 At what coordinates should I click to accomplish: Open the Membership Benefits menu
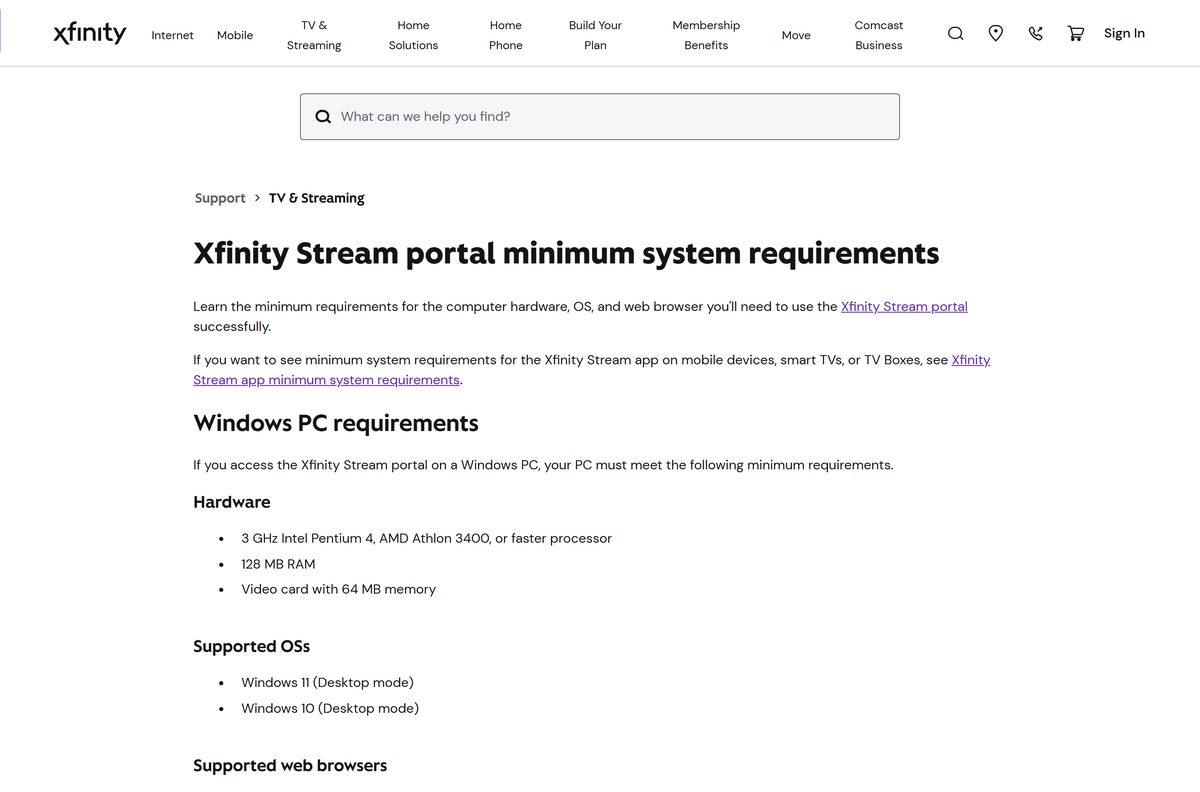point(706,35)
